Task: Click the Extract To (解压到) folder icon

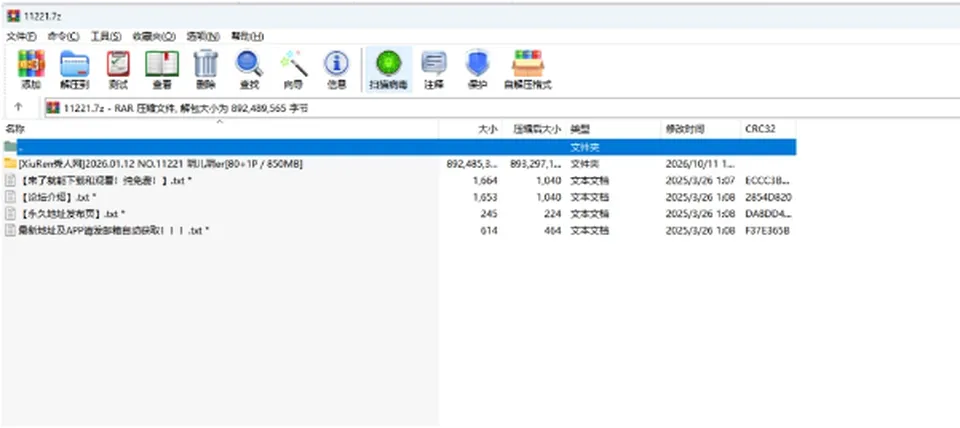Action: pyautogui.click(x=75, y=64)
